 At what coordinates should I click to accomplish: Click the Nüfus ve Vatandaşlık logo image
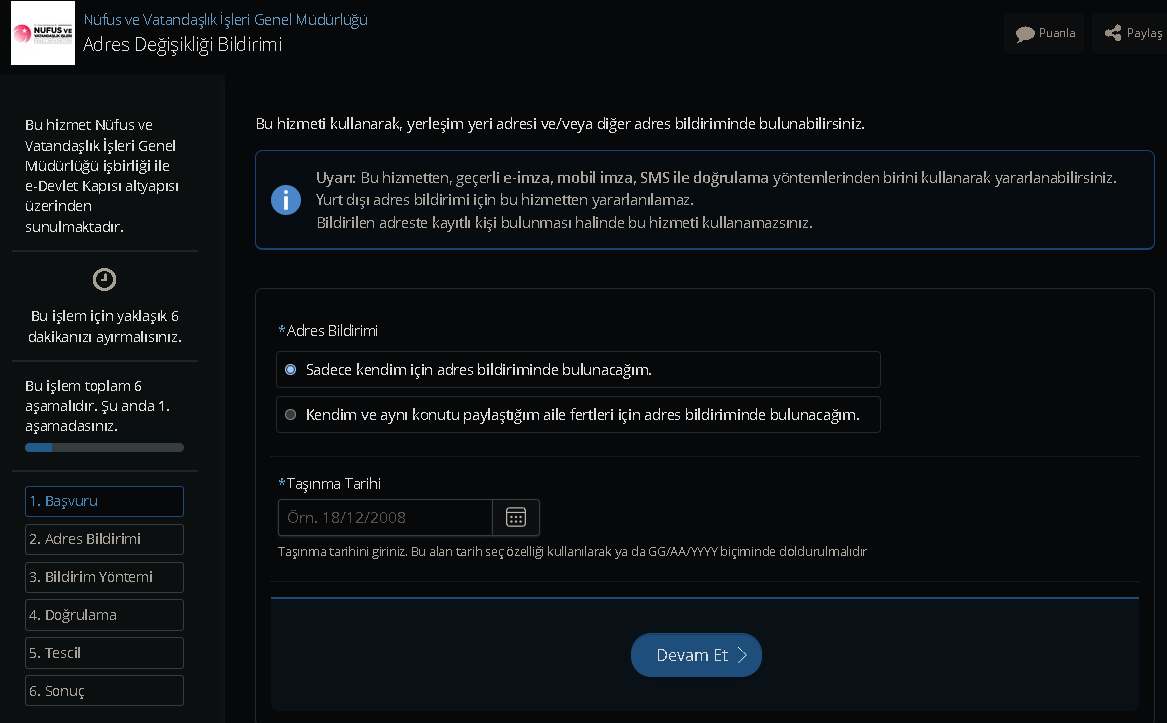(43, 33)
